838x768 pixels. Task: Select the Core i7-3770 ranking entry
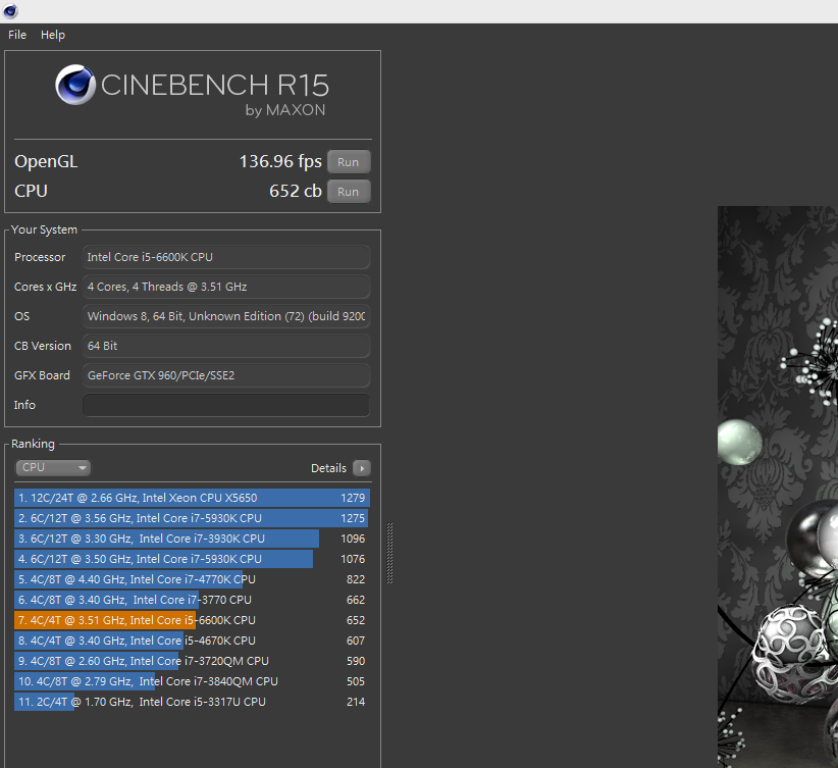coord(192,600)
